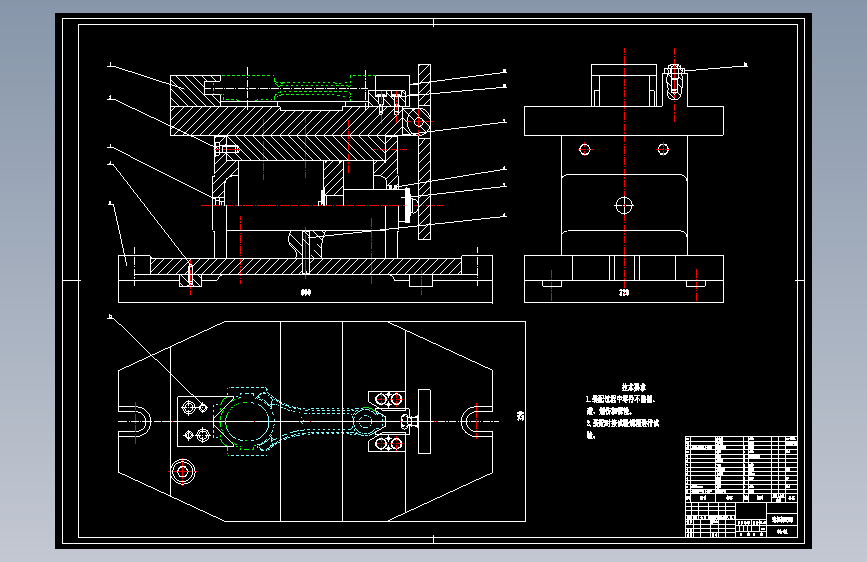
Task: Pick the left red-centered hole in side view
Action: [x=585, y=149]
